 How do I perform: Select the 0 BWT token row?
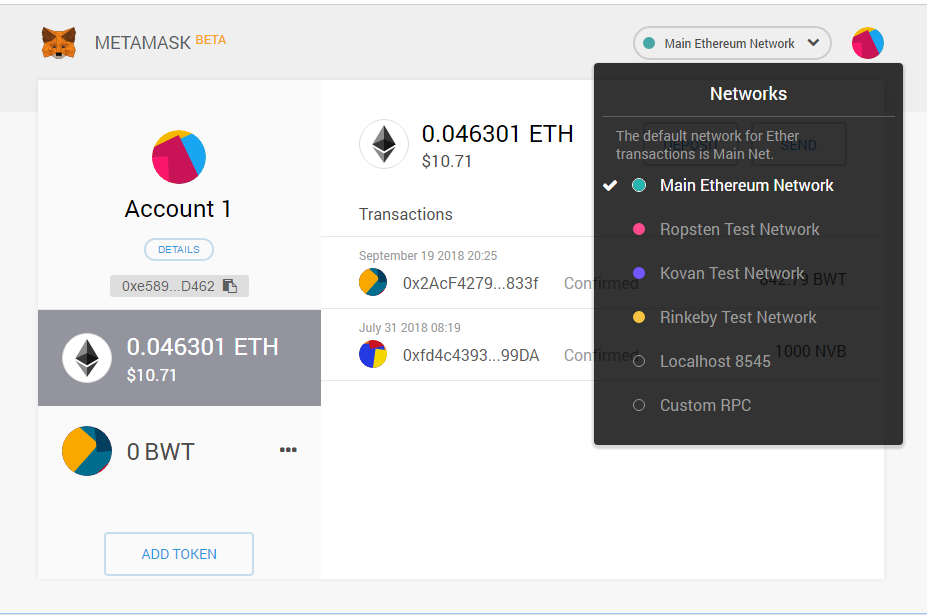pyautogui.click(x=179, y=451)
